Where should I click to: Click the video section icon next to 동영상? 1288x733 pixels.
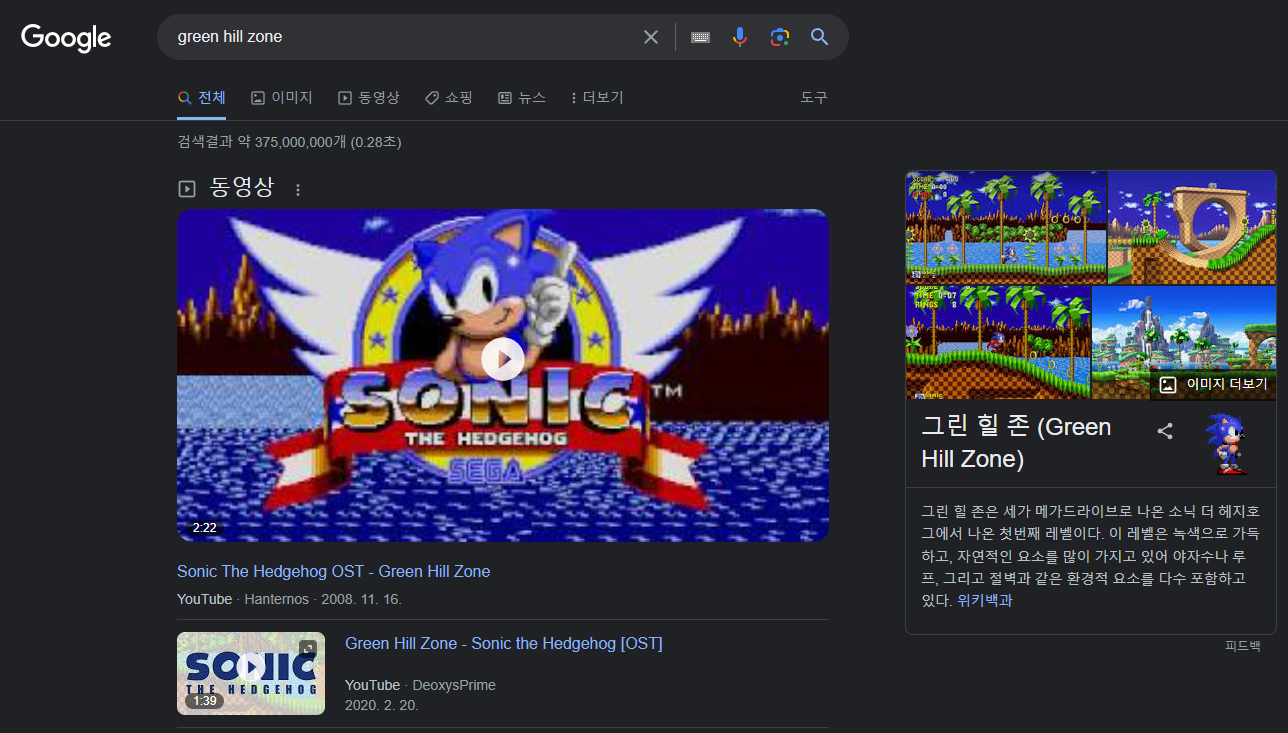[186, 188]
